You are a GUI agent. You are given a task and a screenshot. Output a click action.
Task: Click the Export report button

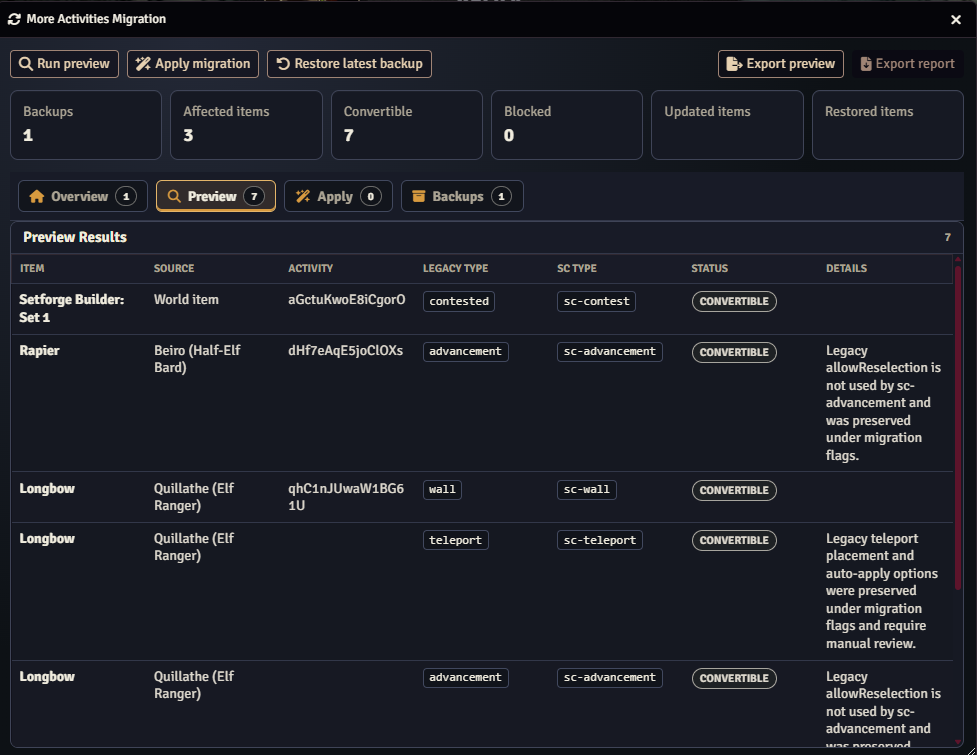907,64
